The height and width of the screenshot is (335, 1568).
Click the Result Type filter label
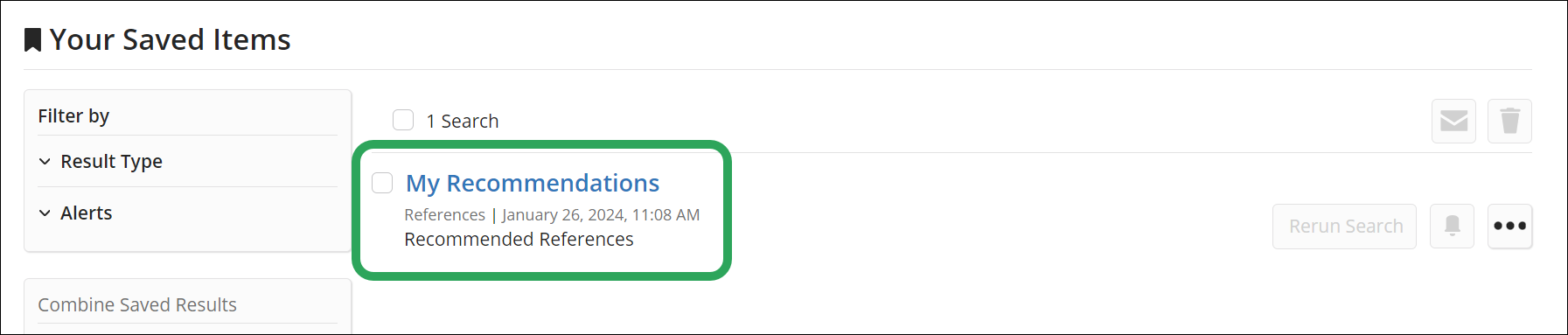(x=111, y=162)
